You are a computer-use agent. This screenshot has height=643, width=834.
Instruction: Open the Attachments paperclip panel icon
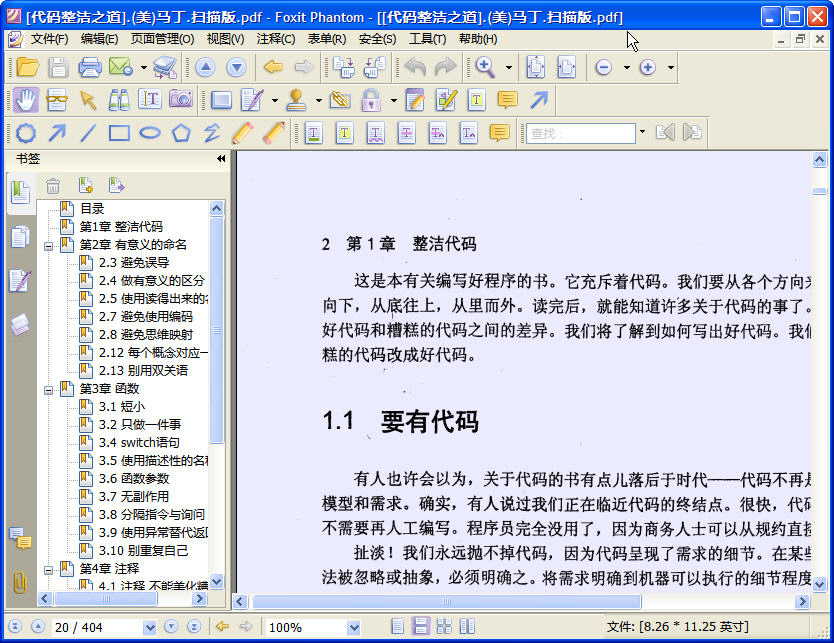(20, 583)
